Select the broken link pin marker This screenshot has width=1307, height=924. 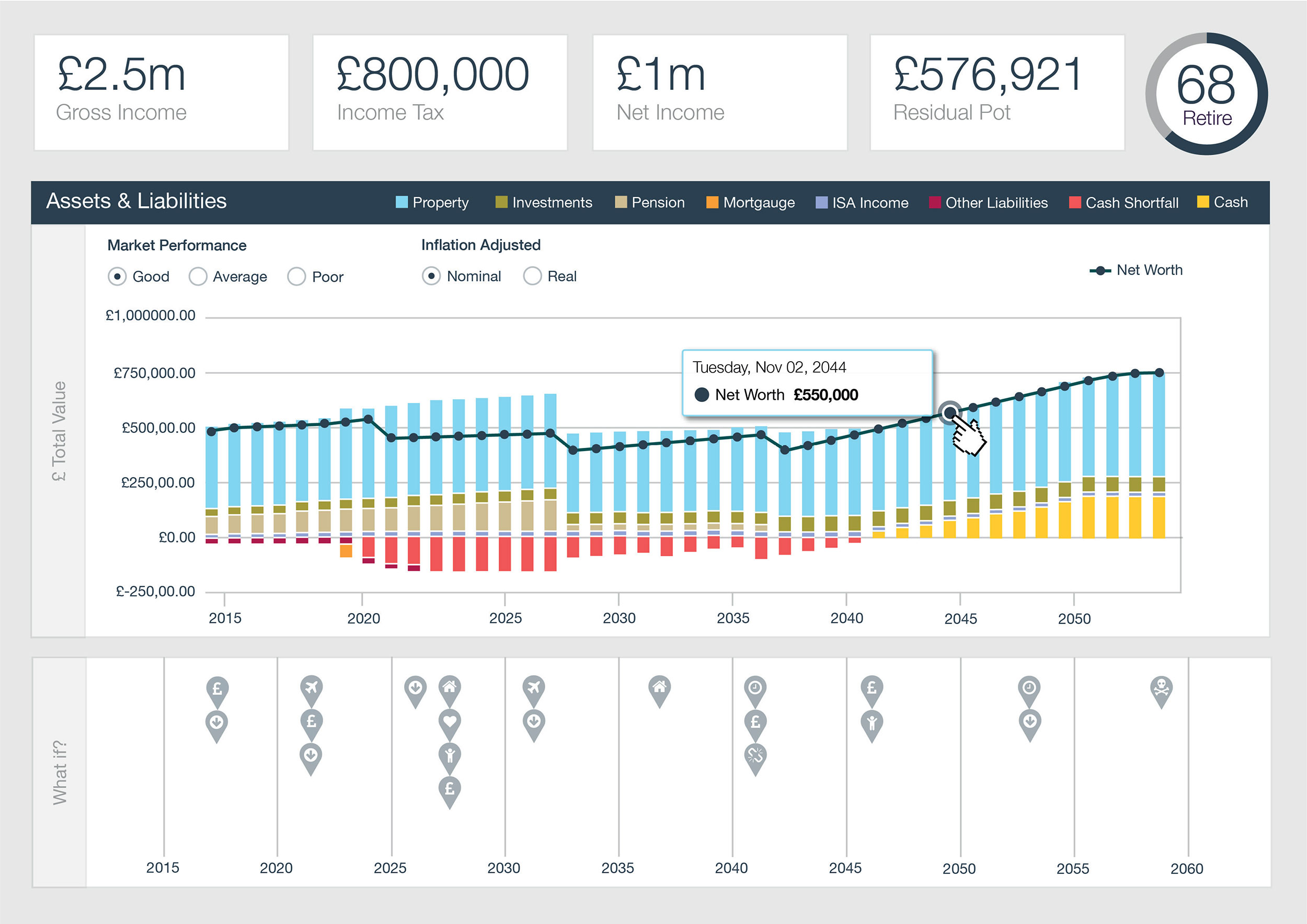point(755,756)
